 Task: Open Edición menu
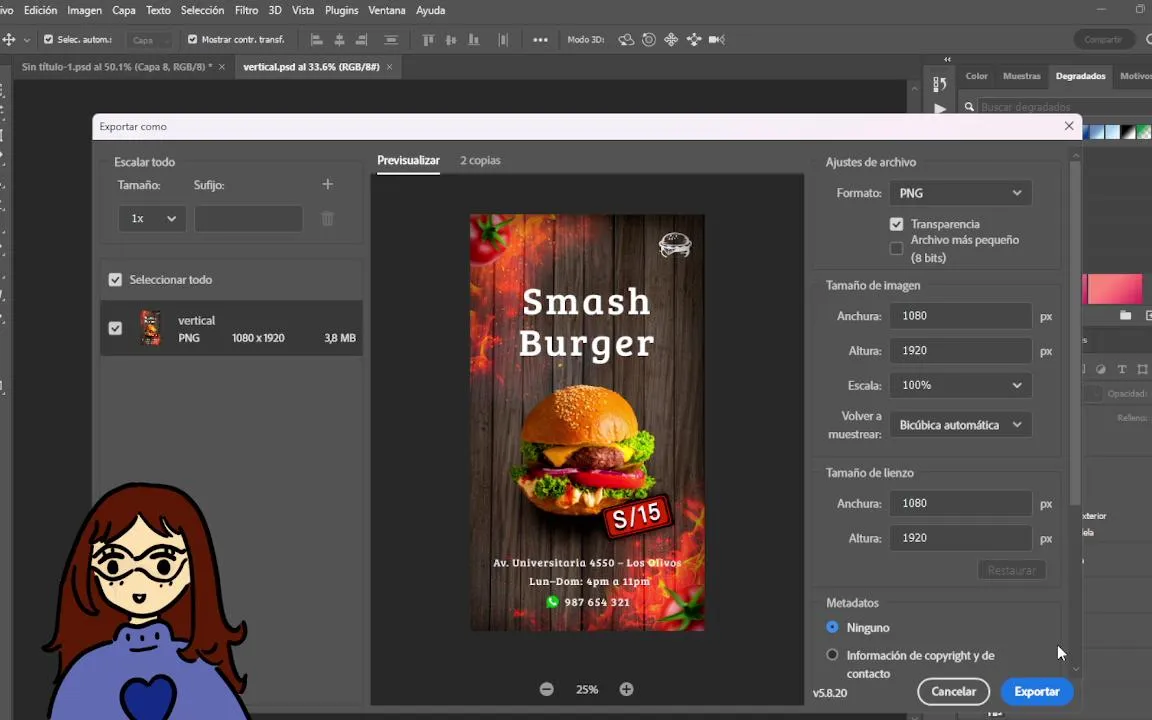click(40, 10)
